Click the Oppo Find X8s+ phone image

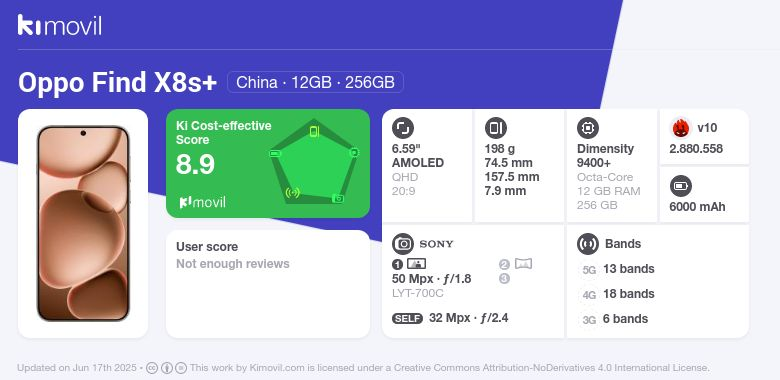83,223
